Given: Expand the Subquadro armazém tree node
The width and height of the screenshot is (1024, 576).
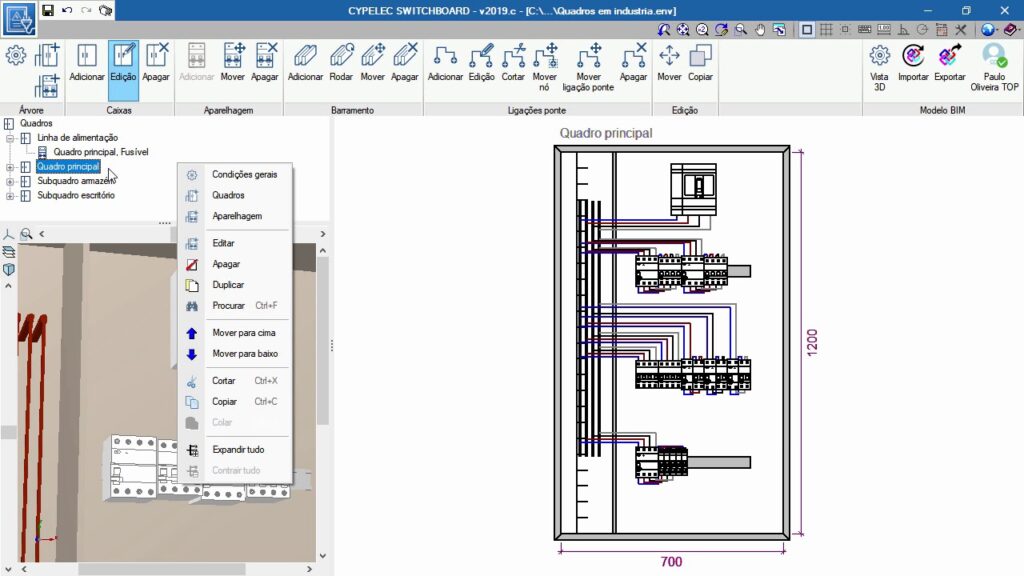Looking at the screenshot, I should [x=10, y=181].
